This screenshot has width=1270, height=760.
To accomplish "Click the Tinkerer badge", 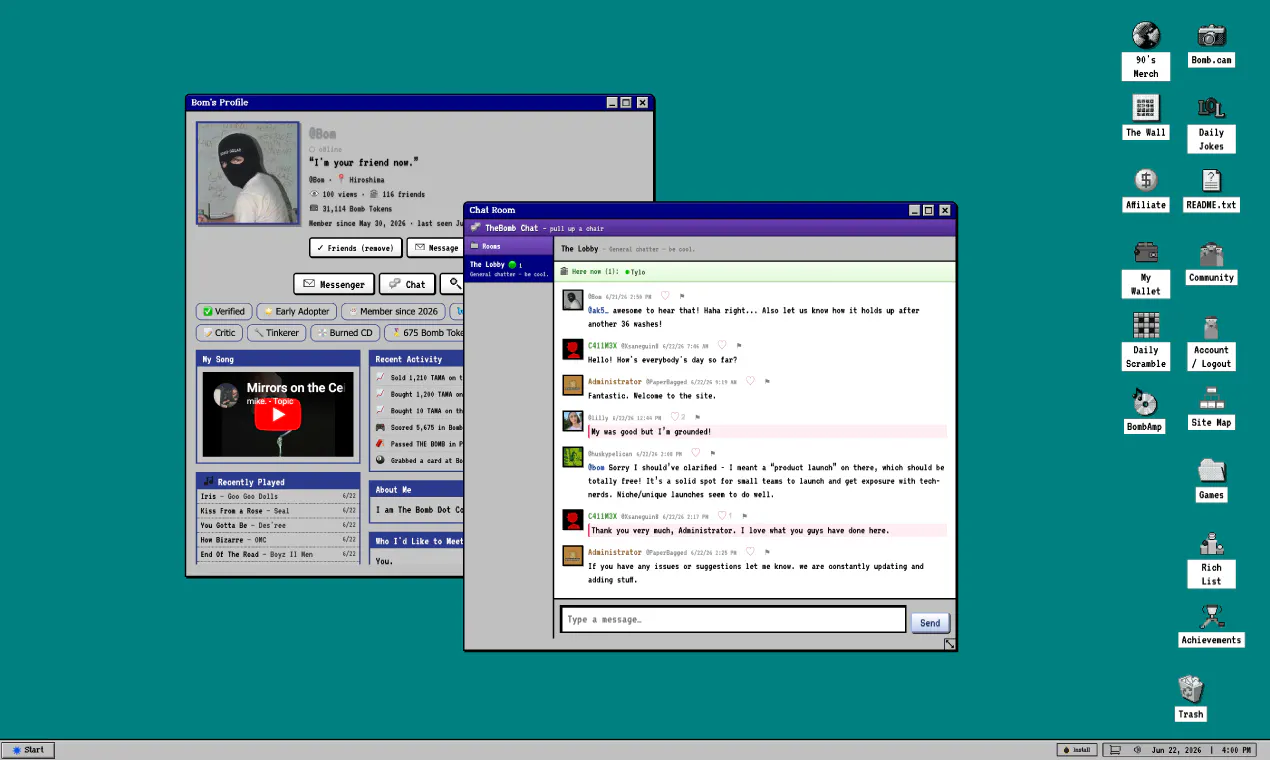I will 276,333.
